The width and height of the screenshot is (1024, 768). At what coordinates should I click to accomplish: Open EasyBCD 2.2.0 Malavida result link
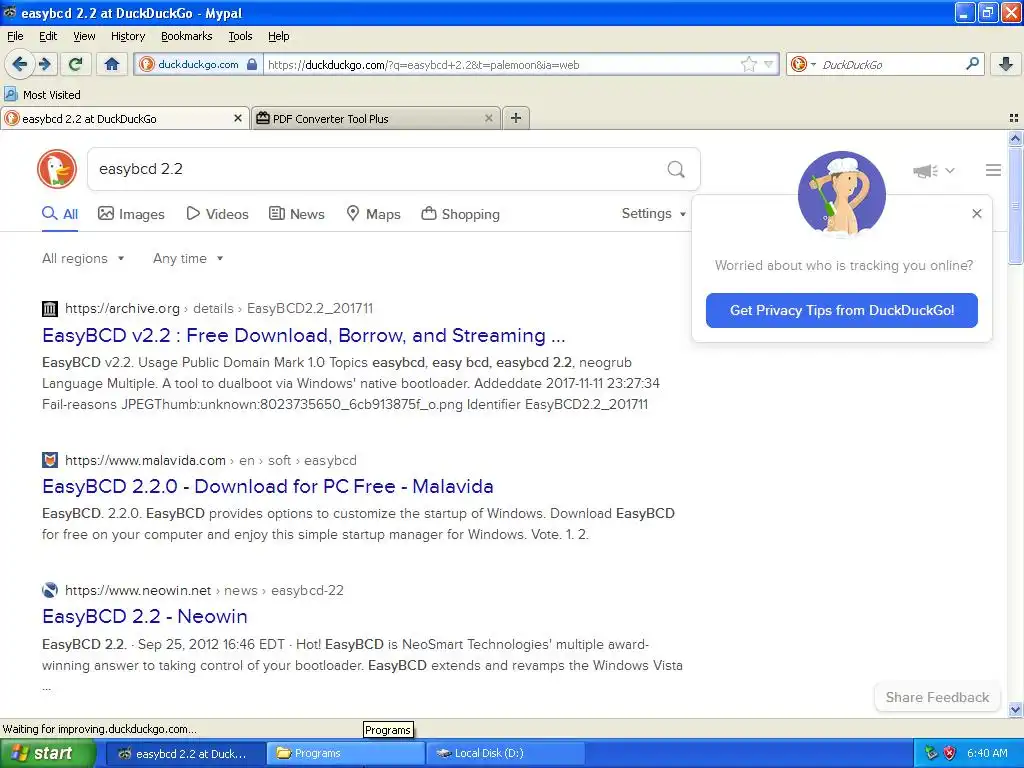pyautogui.click(x=268, y=487)
